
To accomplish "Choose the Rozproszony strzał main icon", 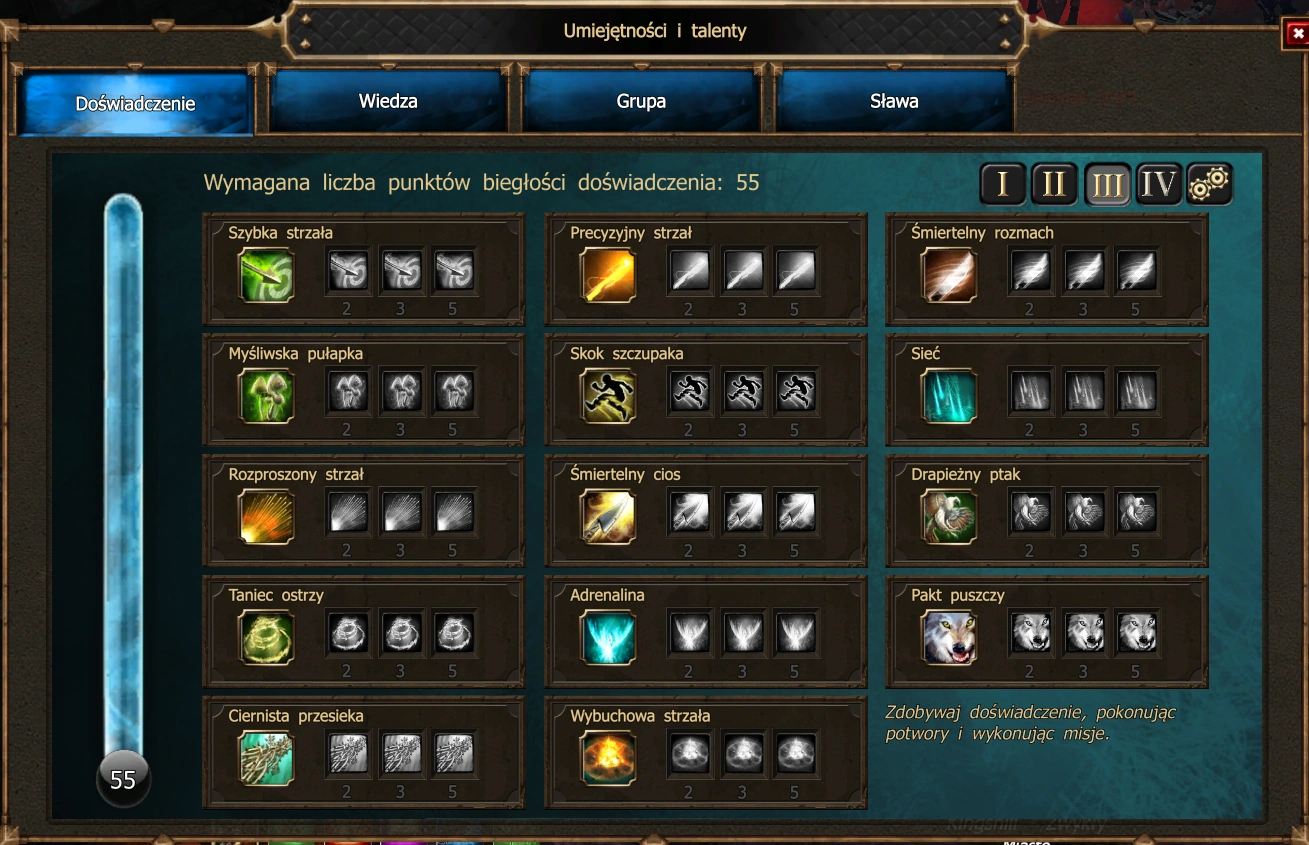I will 266,517.
